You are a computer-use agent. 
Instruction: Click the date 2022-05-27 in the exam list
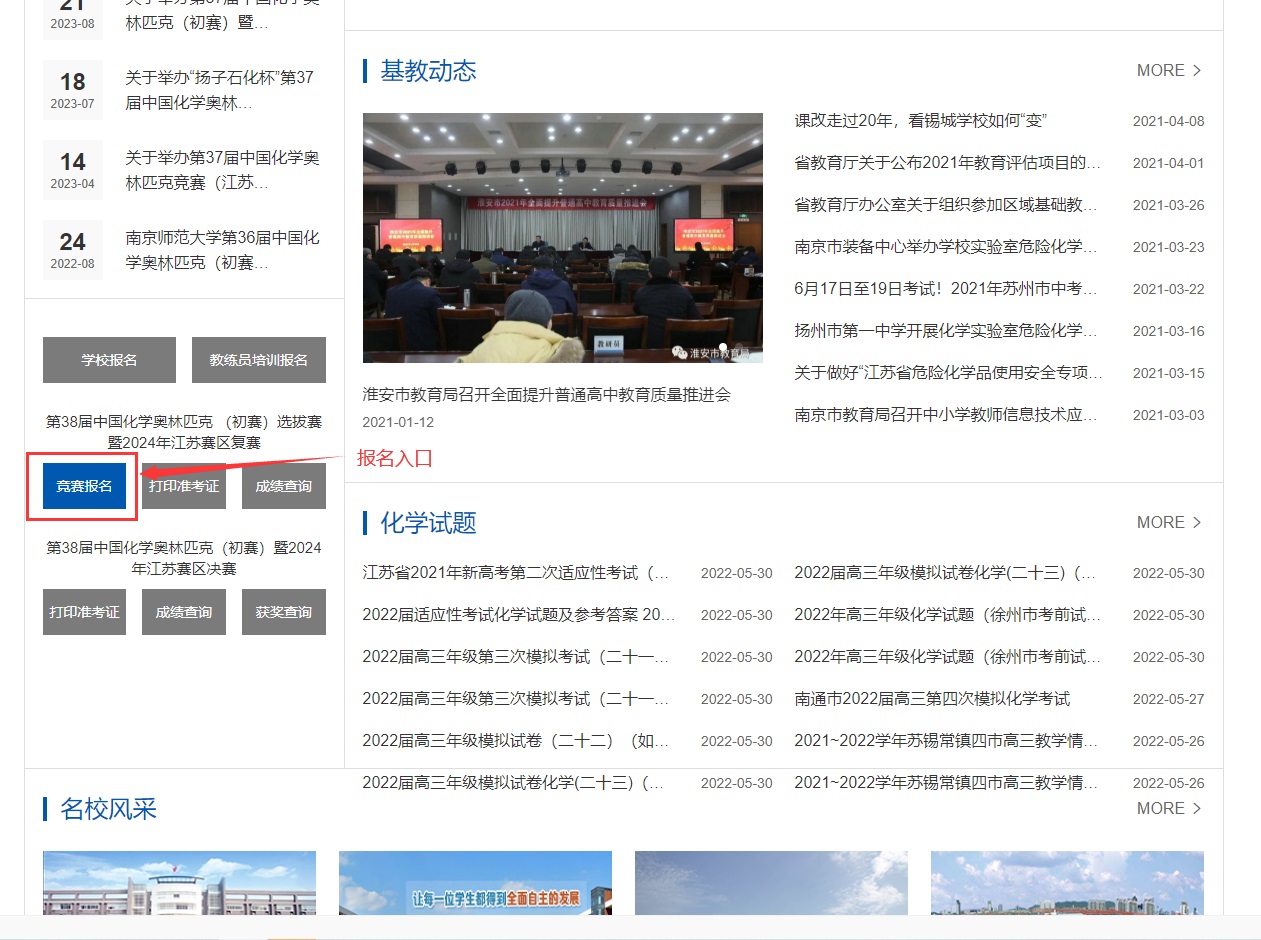1169,699
